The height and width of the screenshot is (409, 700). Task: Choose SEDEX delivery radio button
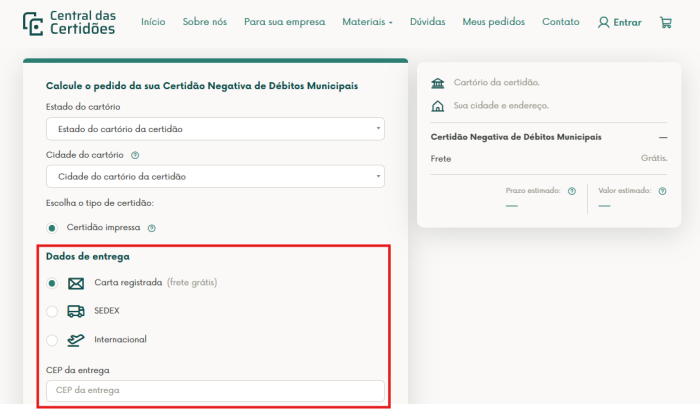coord(52,311)
